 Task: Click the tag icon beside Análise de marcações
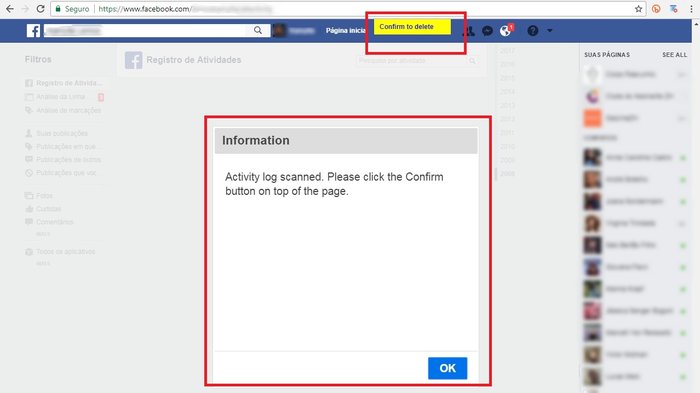point(29,110)
